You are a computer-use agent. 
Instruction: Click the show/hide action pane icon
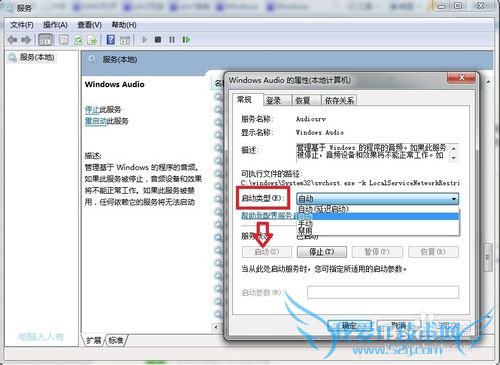125,40
